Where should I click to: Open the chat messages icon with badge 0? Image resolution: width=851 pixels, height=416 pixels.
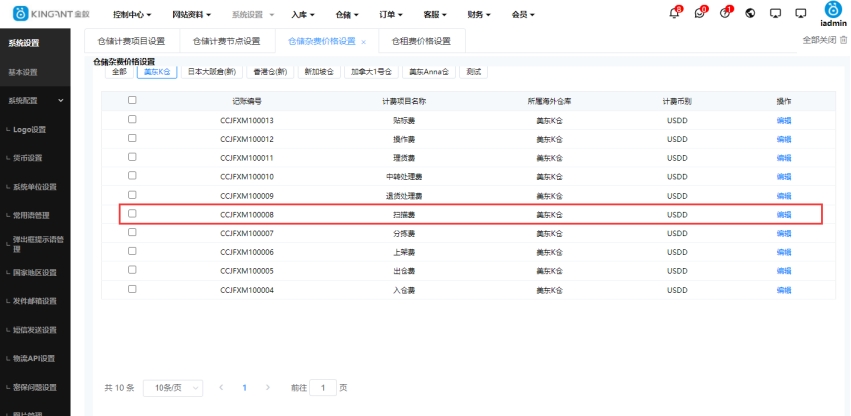(x=700, y=13)
